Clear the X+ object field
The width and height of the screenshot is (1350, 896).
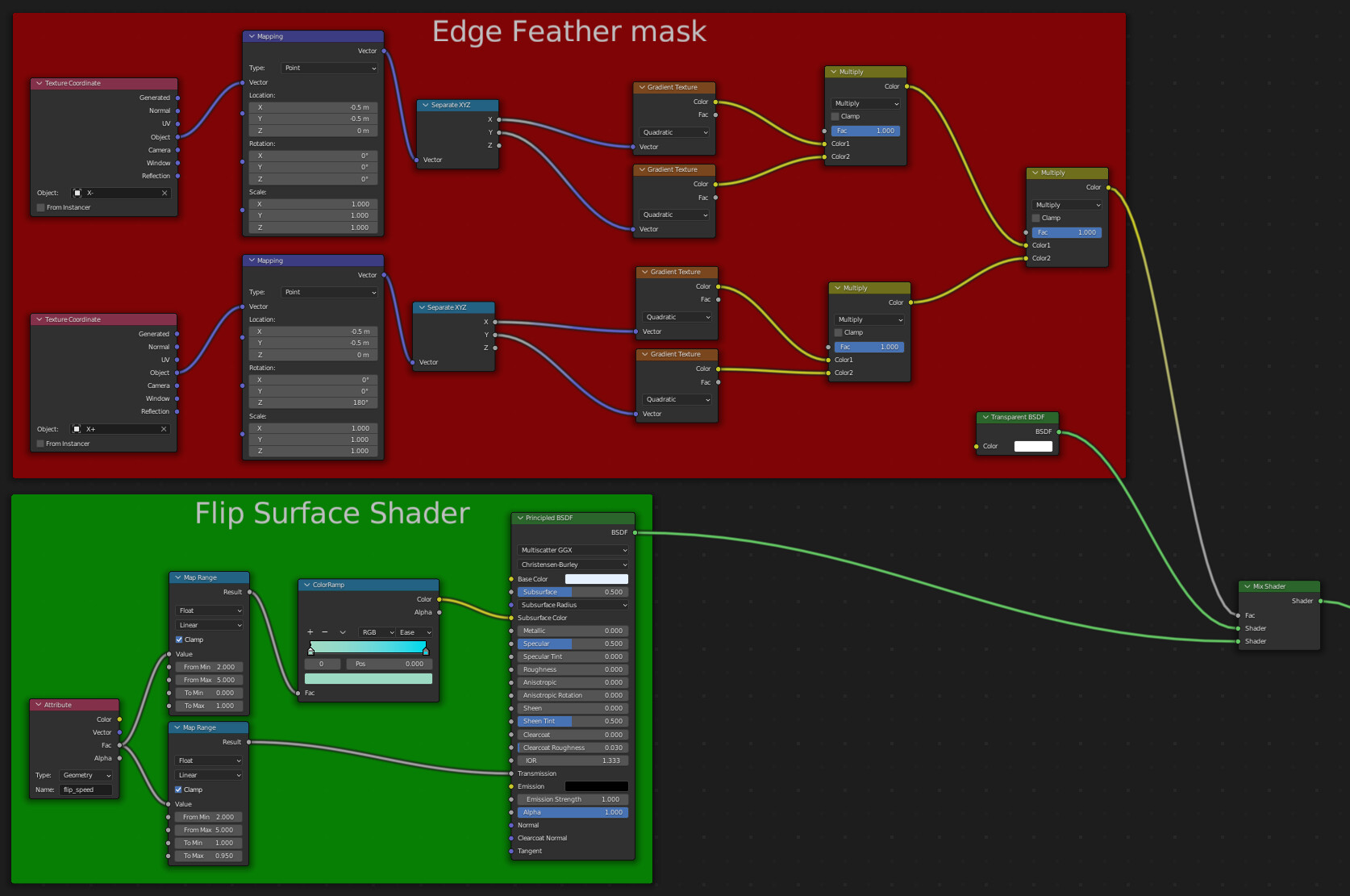[164, 429]
